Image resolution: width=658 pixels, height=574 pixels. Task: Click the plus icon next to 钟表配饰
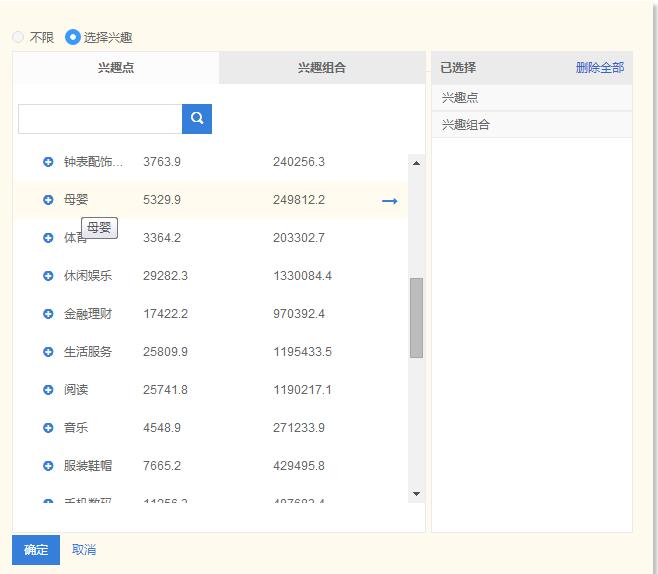pos(48,162)
